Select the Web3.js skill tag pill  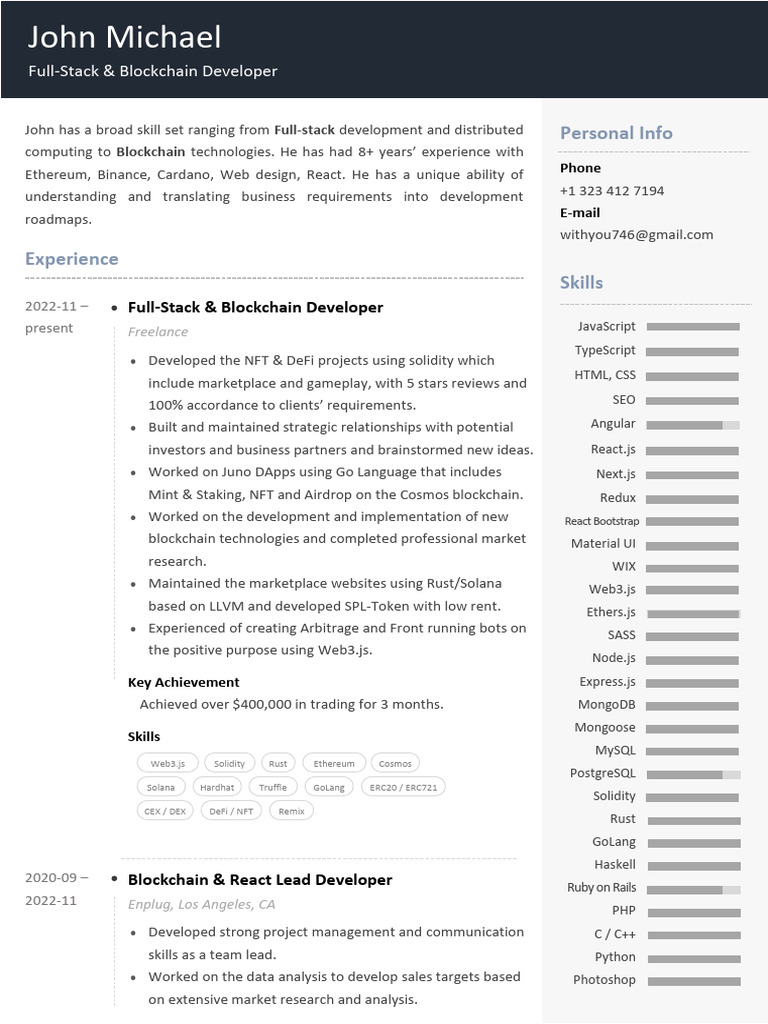(167, 763)
